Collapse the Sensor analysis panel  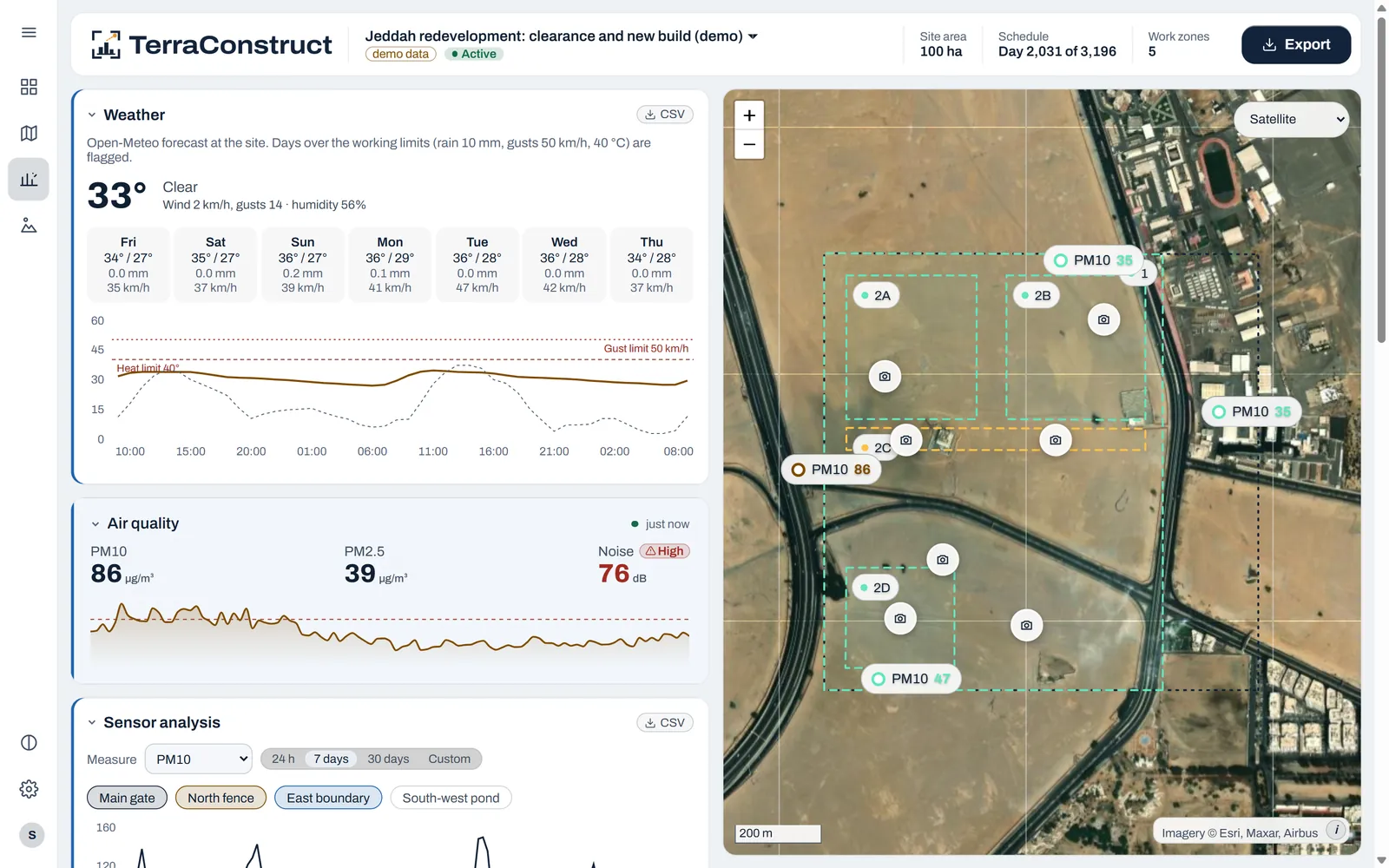click(x=92, y=722)
